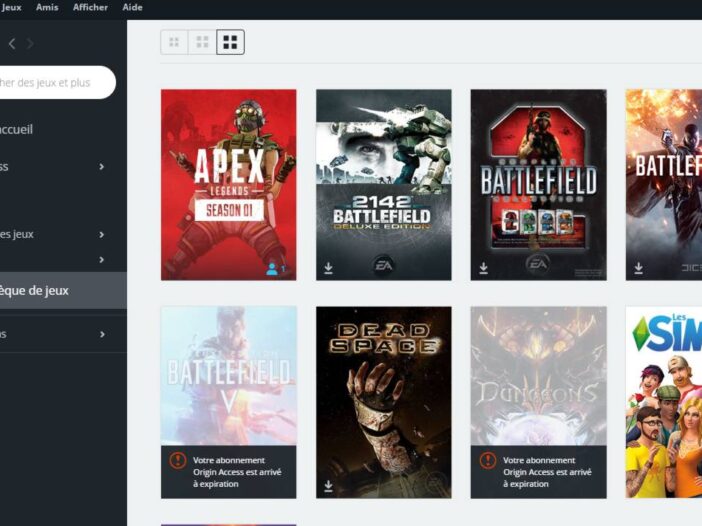702x526 pixels.
Task: Open the Aide menu
Action: (132, 7)
